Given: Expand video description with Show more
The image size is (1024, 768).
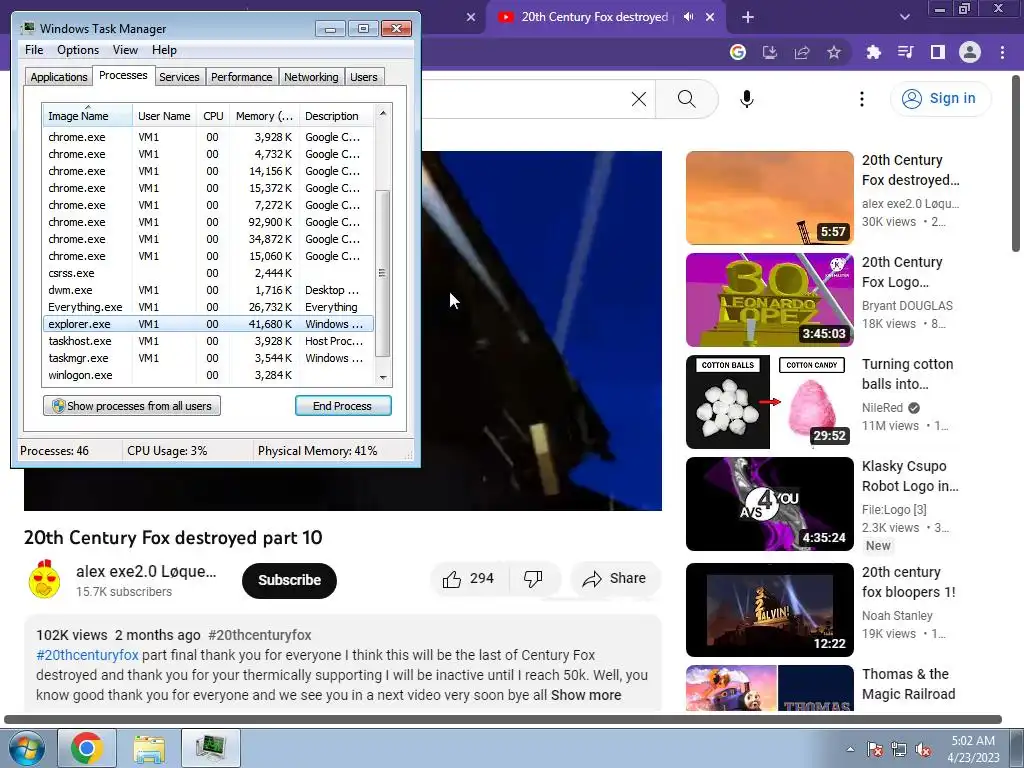Looking at the screenshot, I should tap(586, 695).
